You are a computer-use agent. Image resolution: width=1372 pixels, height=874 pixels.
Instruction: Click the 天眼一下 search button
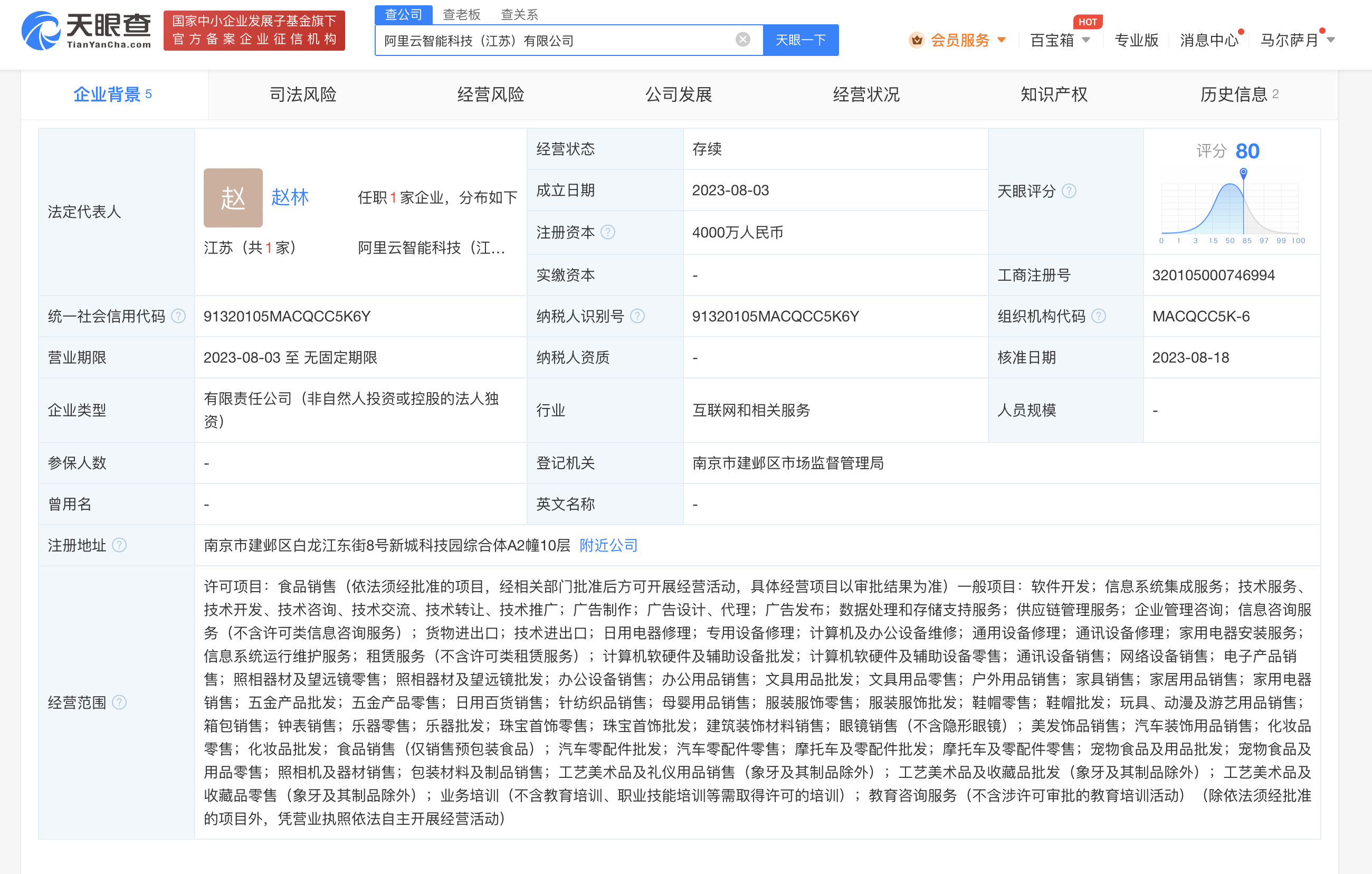coord(800,39)
